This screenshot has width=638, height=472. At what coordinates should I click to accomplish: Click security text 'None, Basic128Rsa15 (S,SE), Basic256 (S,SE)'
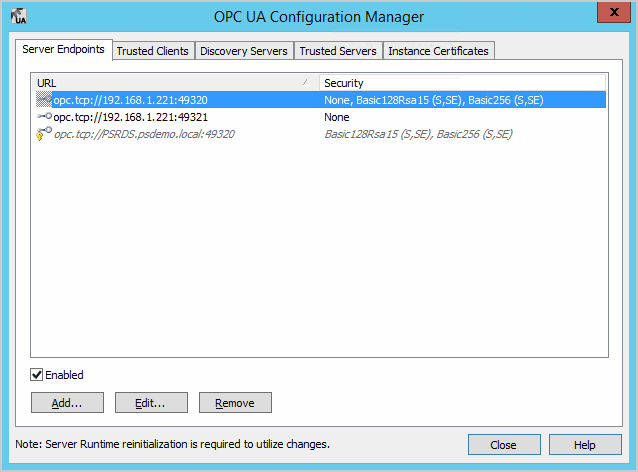point(433,100)
